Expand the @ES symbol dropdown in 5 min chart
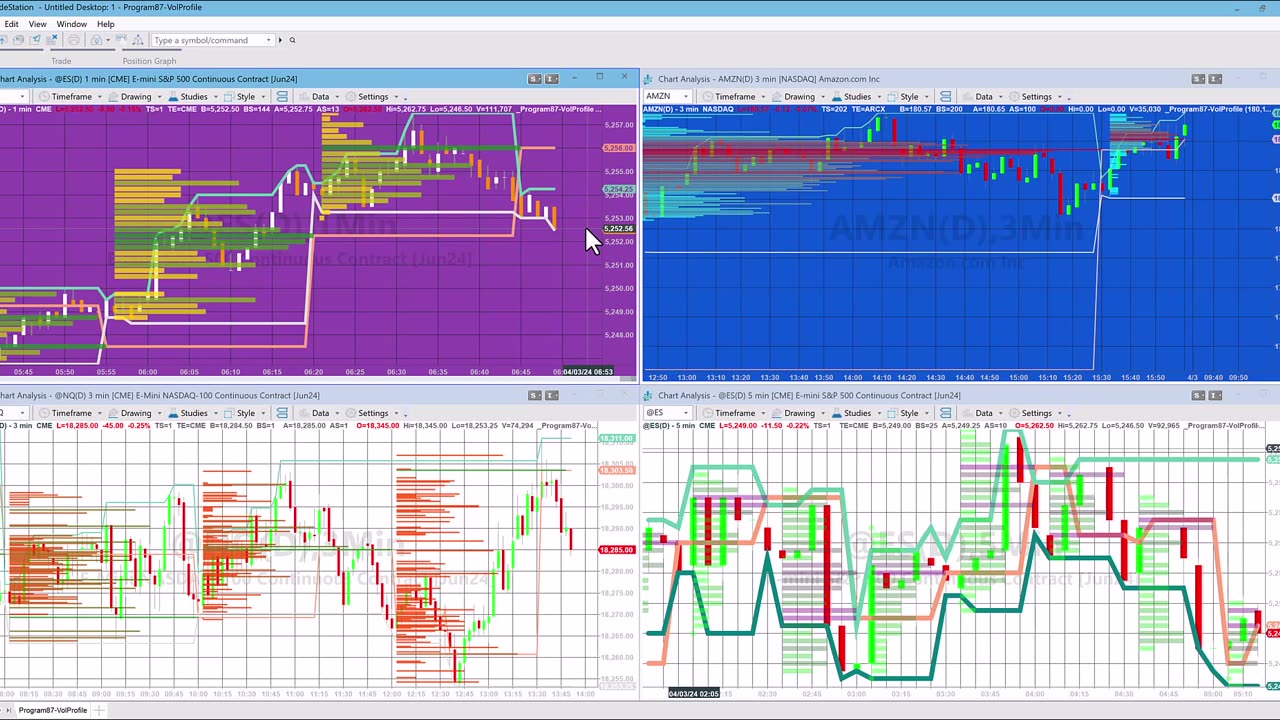The image size is (1280, 720). point(686,413)
